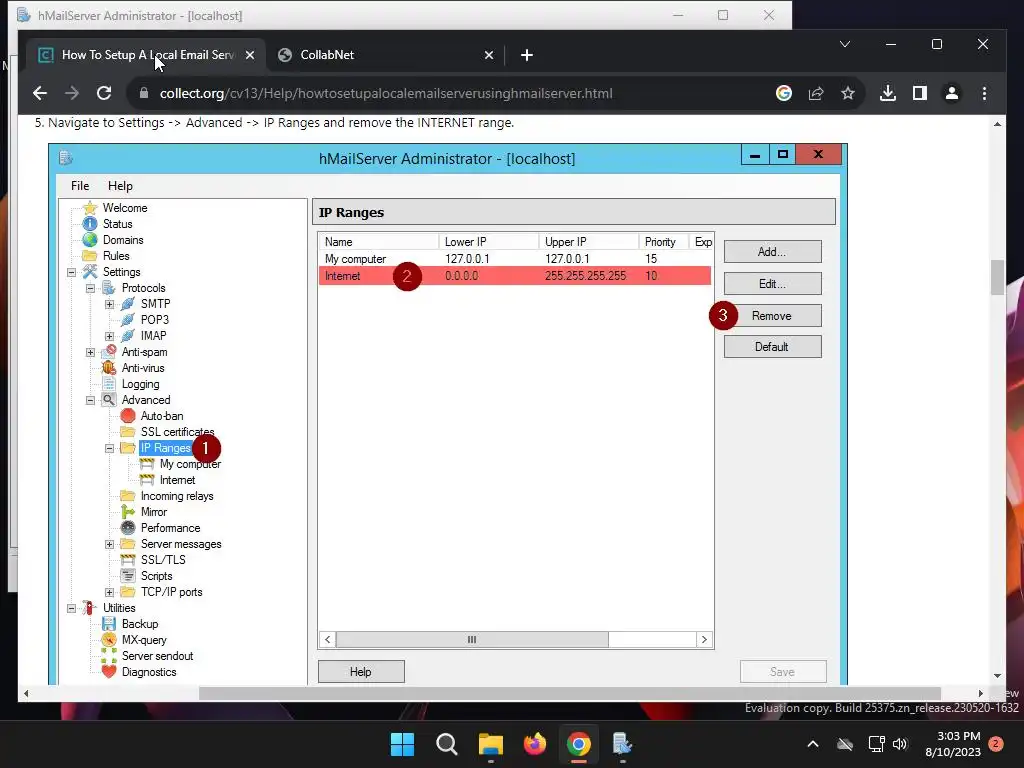1024x768 pixels.
Task: Show hidden system tray icons
Action: coord(813,744)
